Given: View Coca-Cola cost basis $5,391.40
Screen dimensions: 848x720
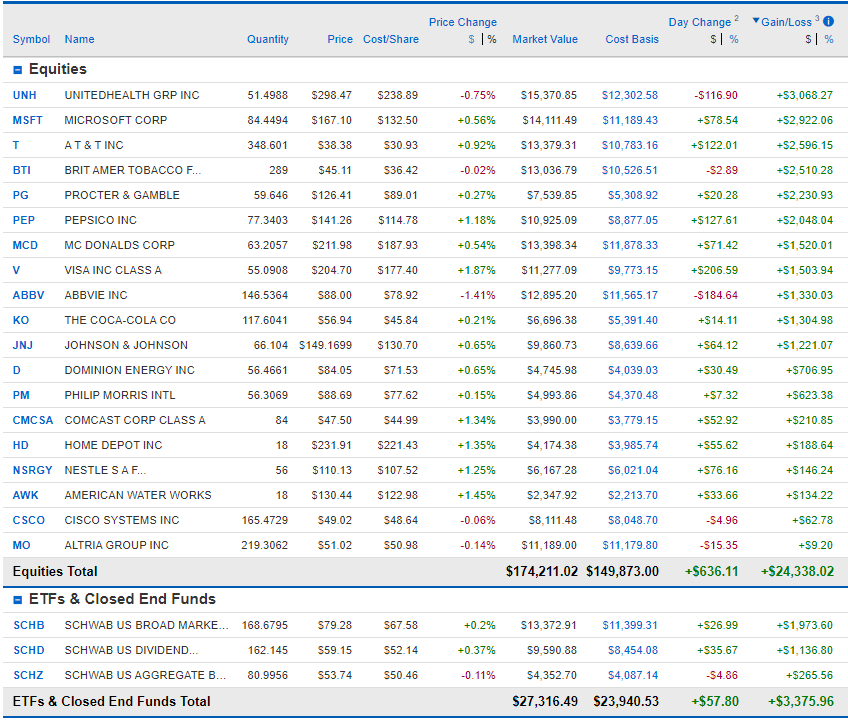Looking at the screenshot, I should pos(633,320).
